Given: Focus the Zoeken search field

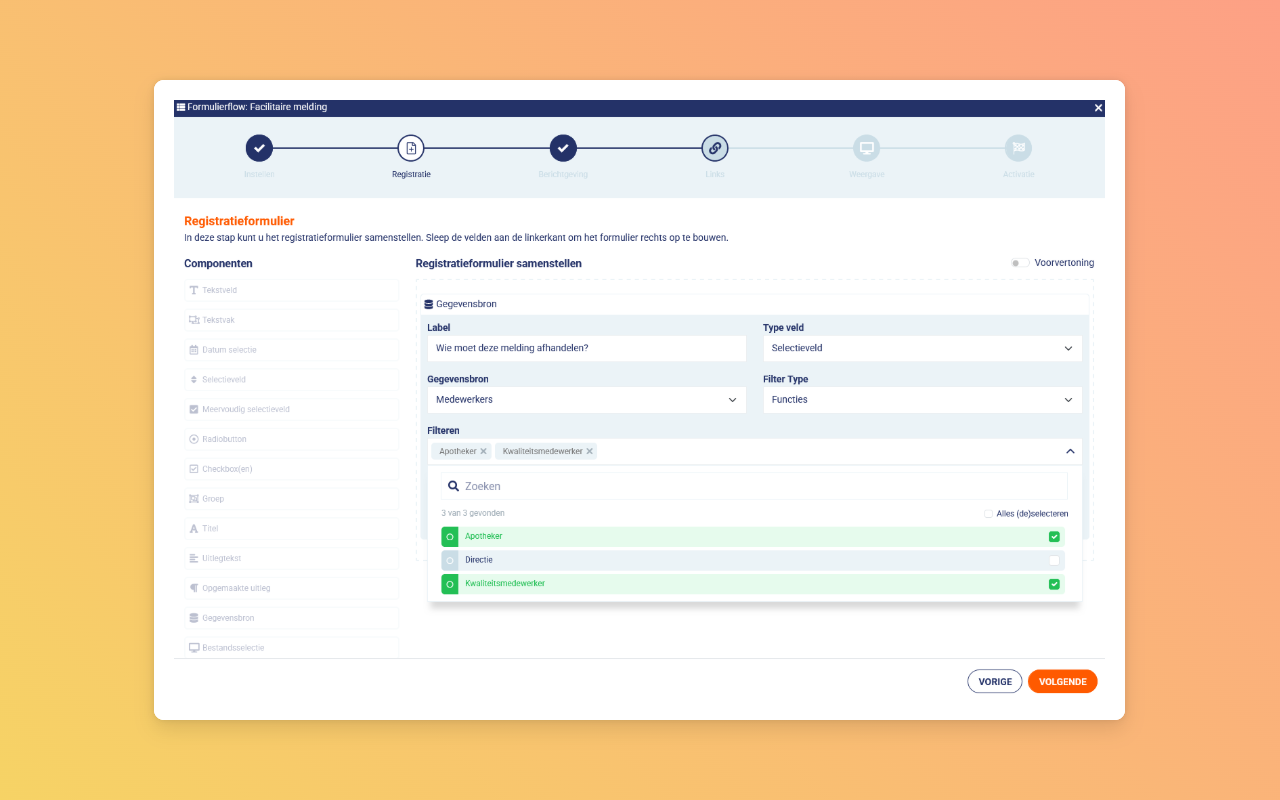Looking at the screenshot, I should (754, 486).
